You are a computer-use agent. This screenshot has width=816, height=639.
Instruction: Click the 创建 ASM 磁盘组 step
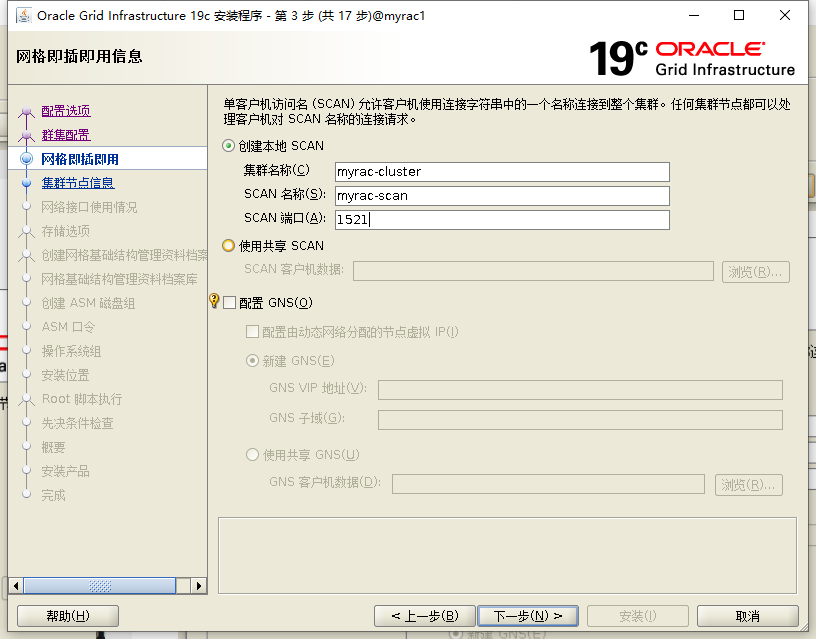click(x=88, y=303)
